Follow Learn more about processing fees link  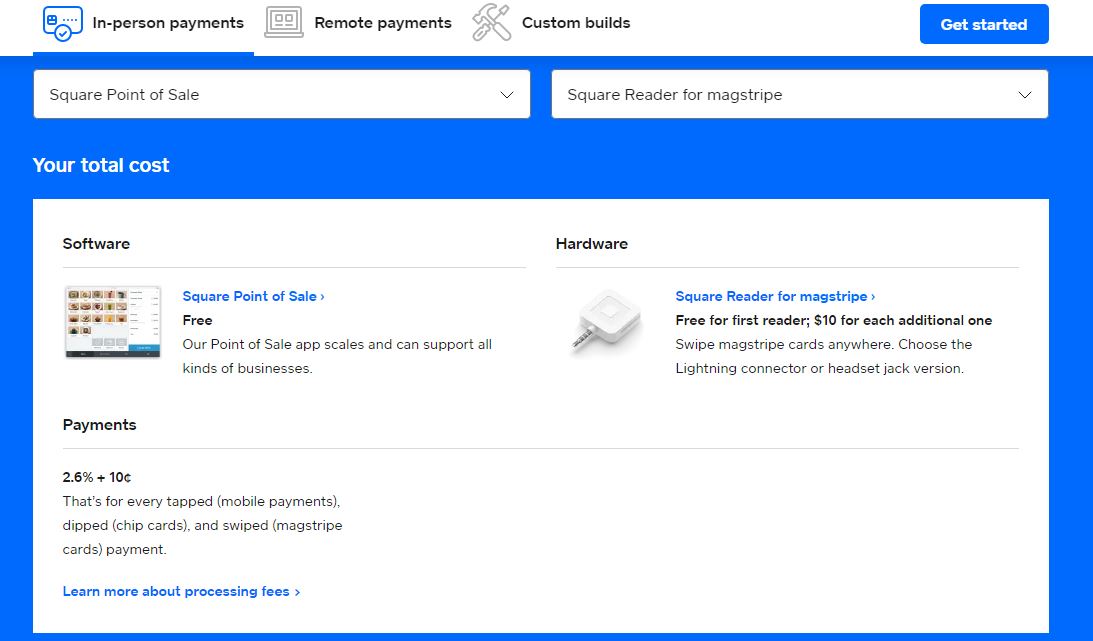click(181, 592)
